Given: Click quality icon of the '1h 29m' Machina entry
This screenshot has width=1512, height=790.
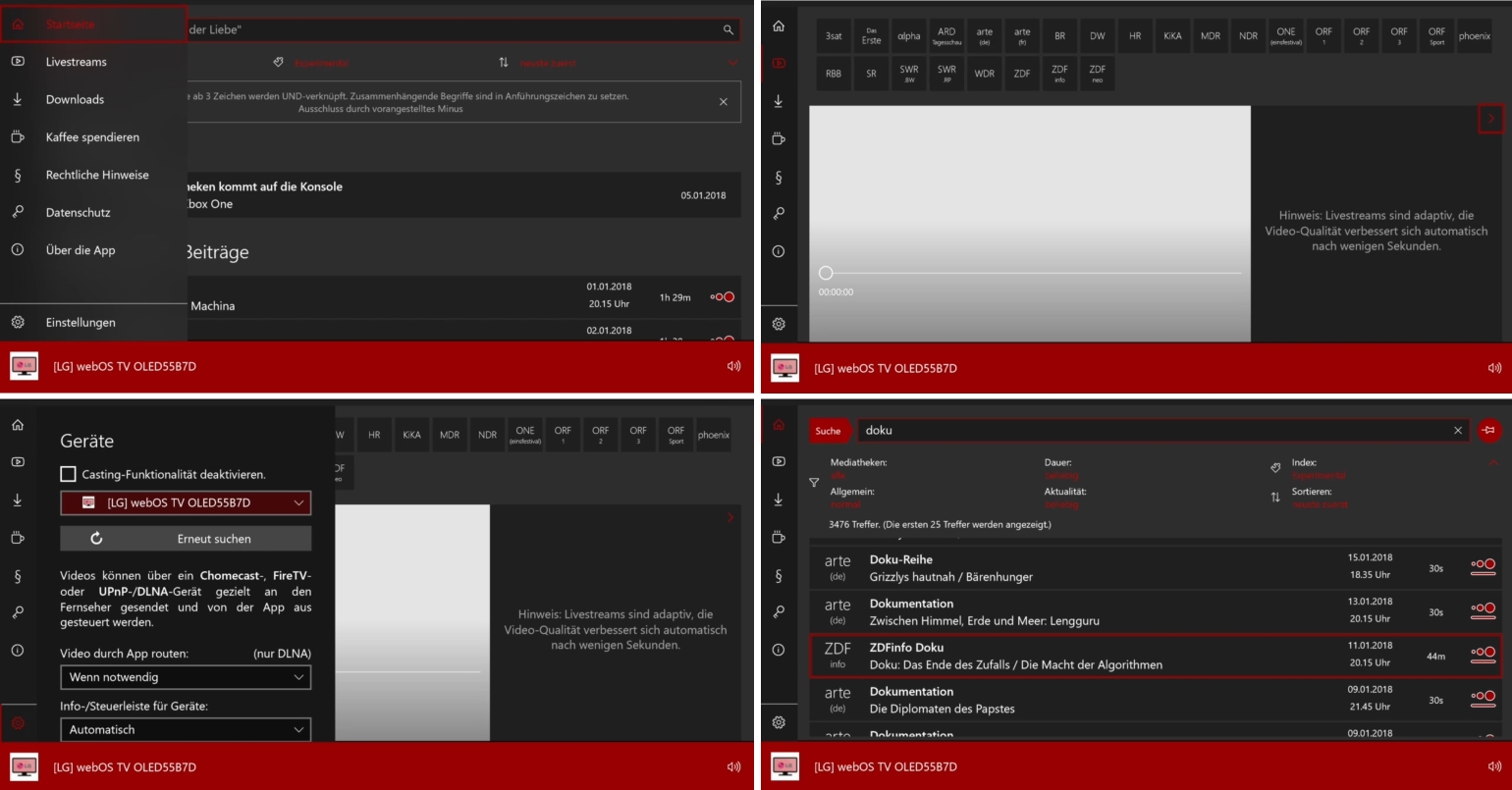Looking at the screenshot, I should pos(723,297).
